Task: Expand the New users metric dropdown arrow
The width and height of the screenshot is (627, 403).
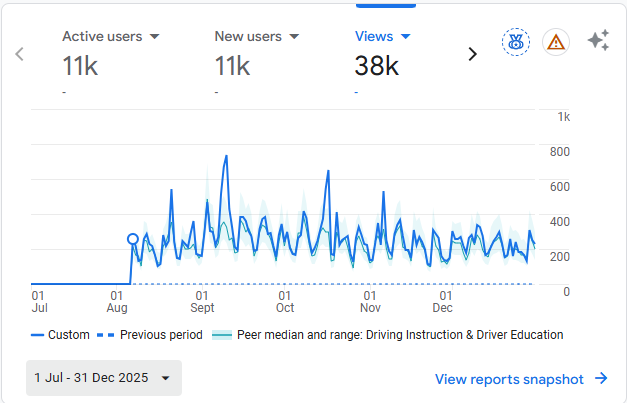Action: (293, 36)
